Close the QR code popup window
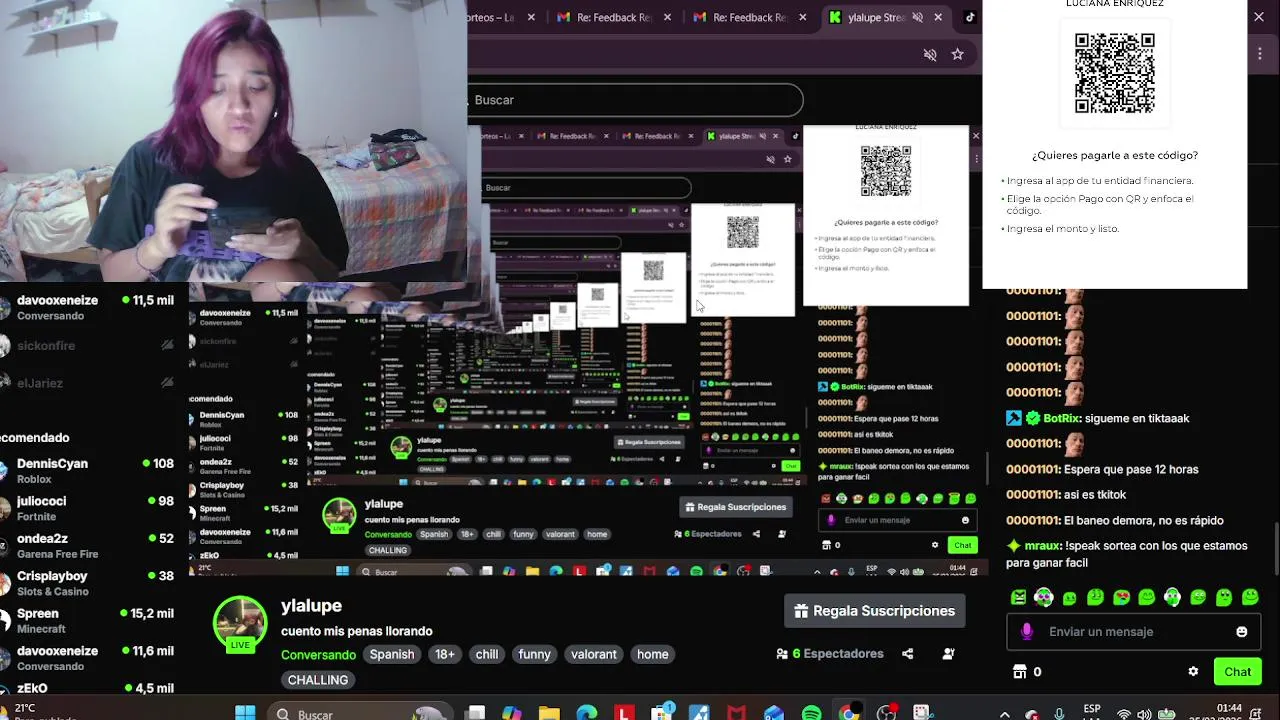The width and height of the screenshot is (1280, 720). pyautogui.click(x=1258, y=17)
